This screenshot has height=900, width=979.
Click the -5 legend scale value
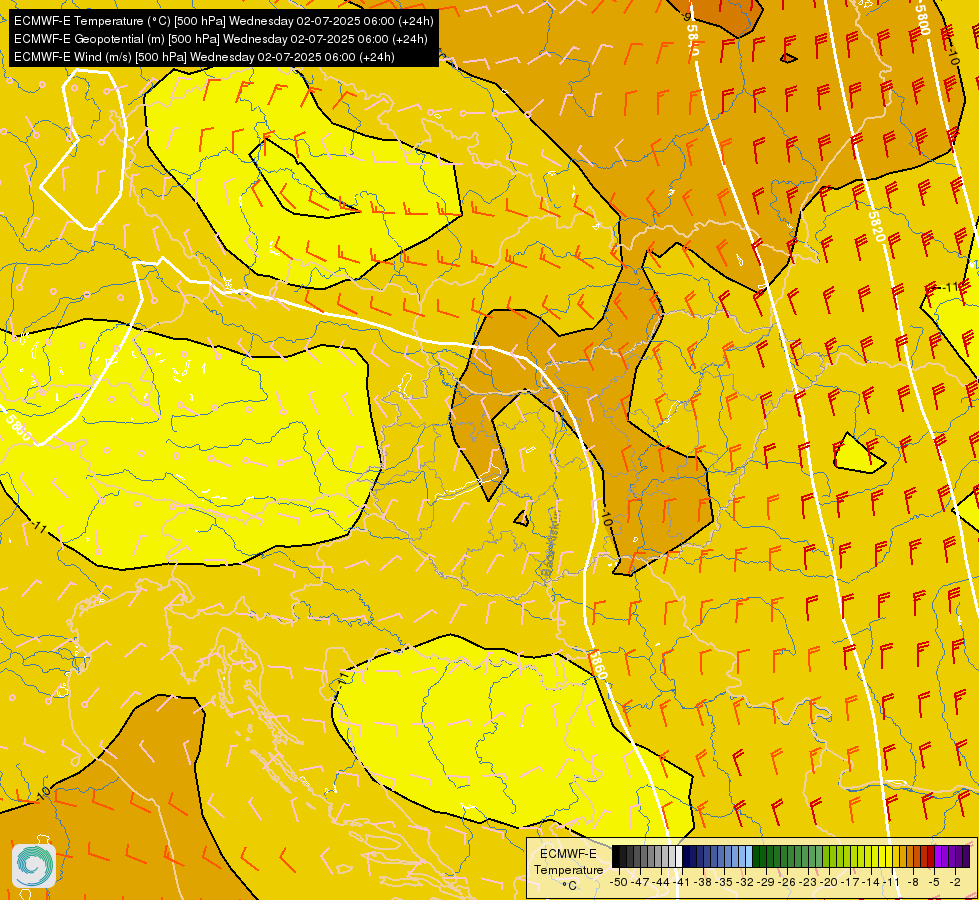click(x=934, y=882)
